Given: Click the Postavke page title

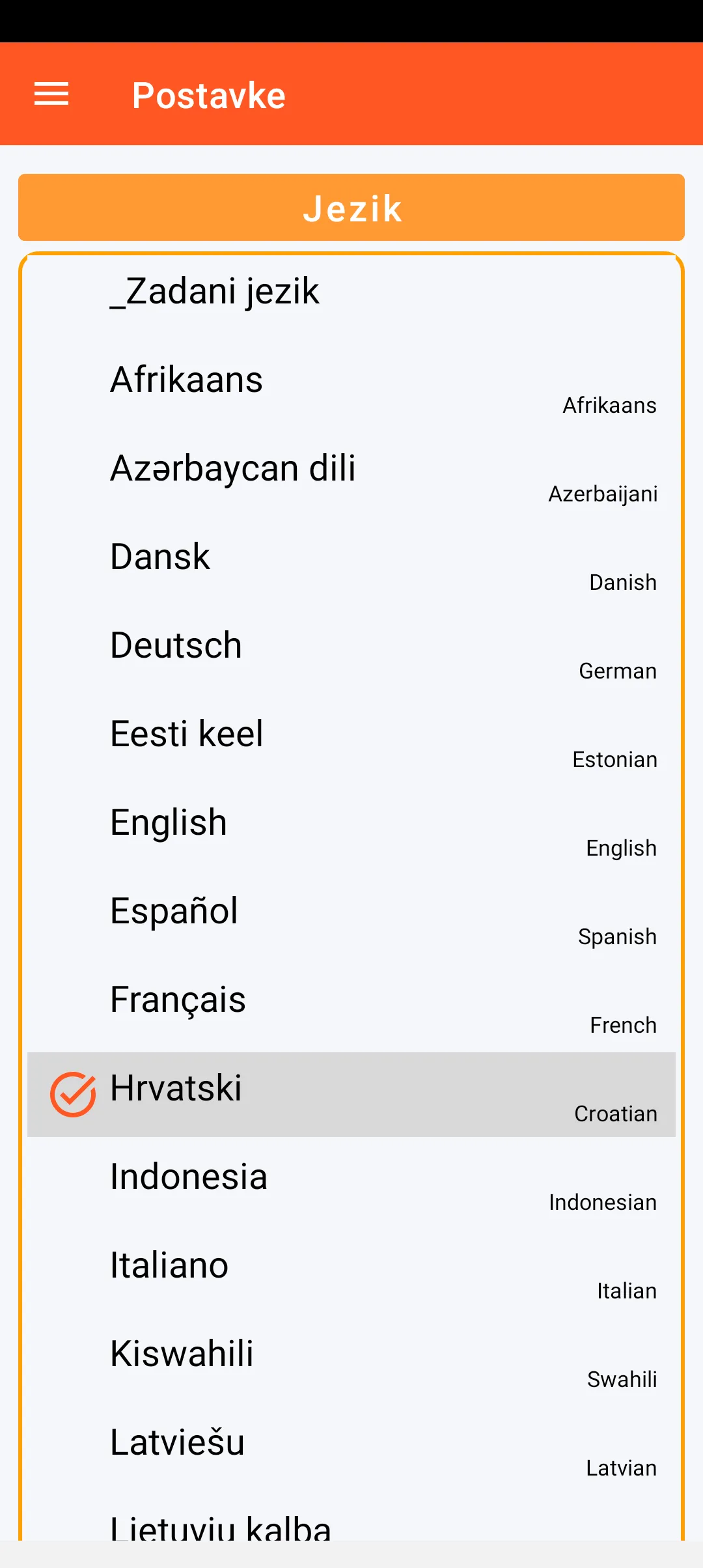Looking at the screenshot, I should 209,96.
